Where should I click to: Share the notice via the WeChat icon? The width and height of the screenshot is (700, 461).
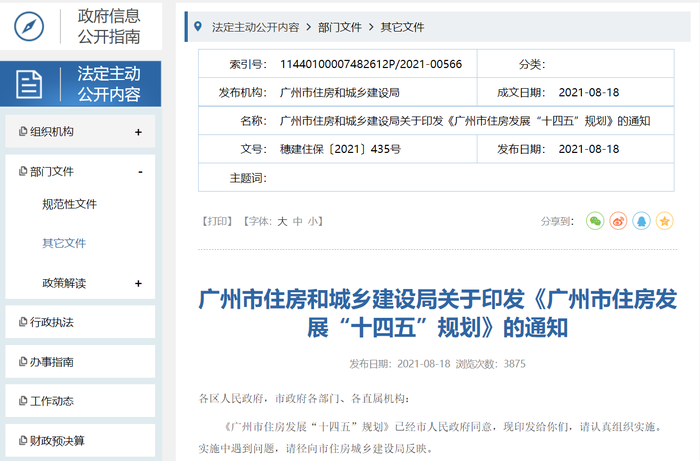tap(595, 221)
